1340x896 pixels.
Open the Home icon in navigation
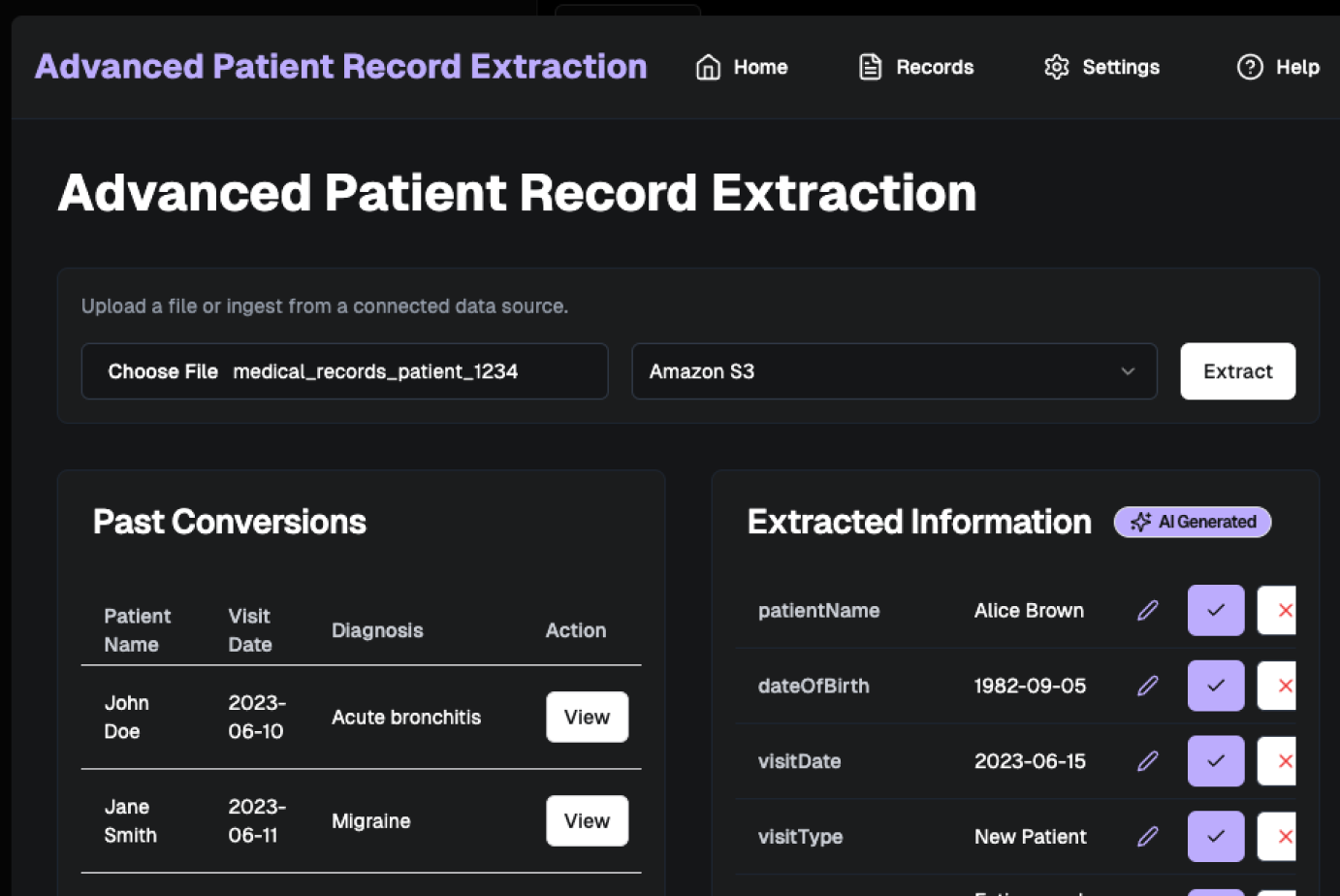tap(706, 67)
